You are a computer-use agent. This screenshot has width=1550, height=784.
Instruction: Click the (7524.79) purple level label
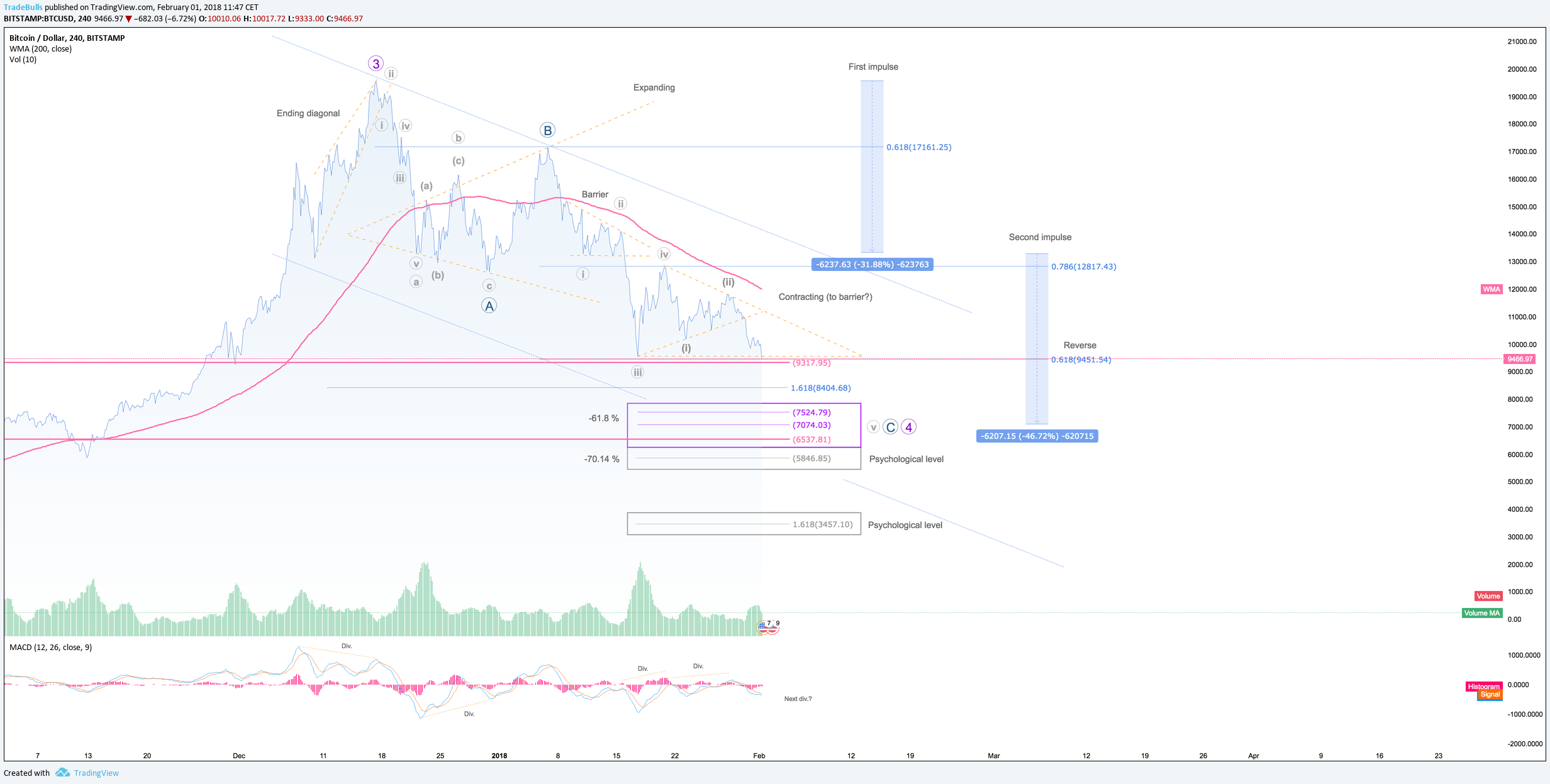click(811, 412)
